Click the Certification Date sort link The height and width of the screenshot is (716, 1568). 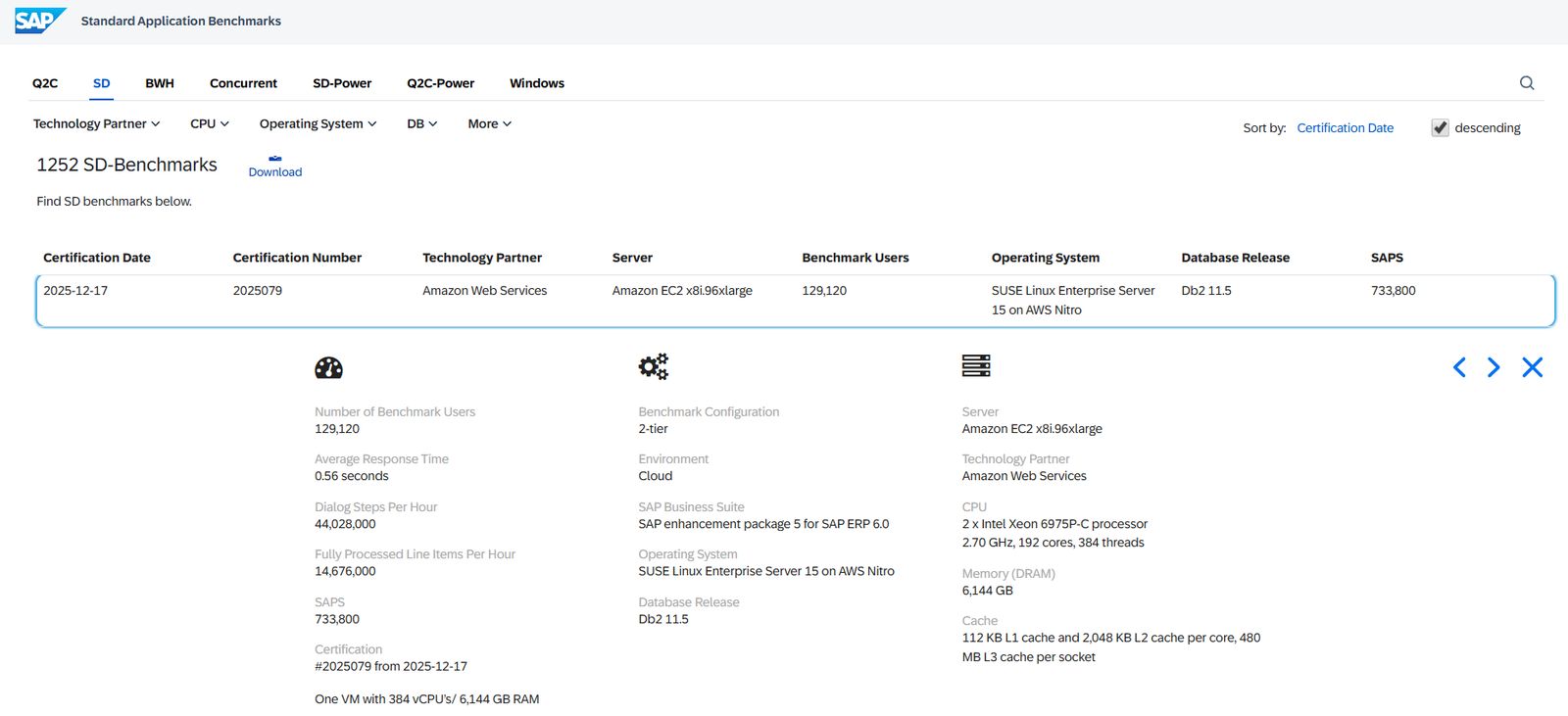[x=1345, y=128]
